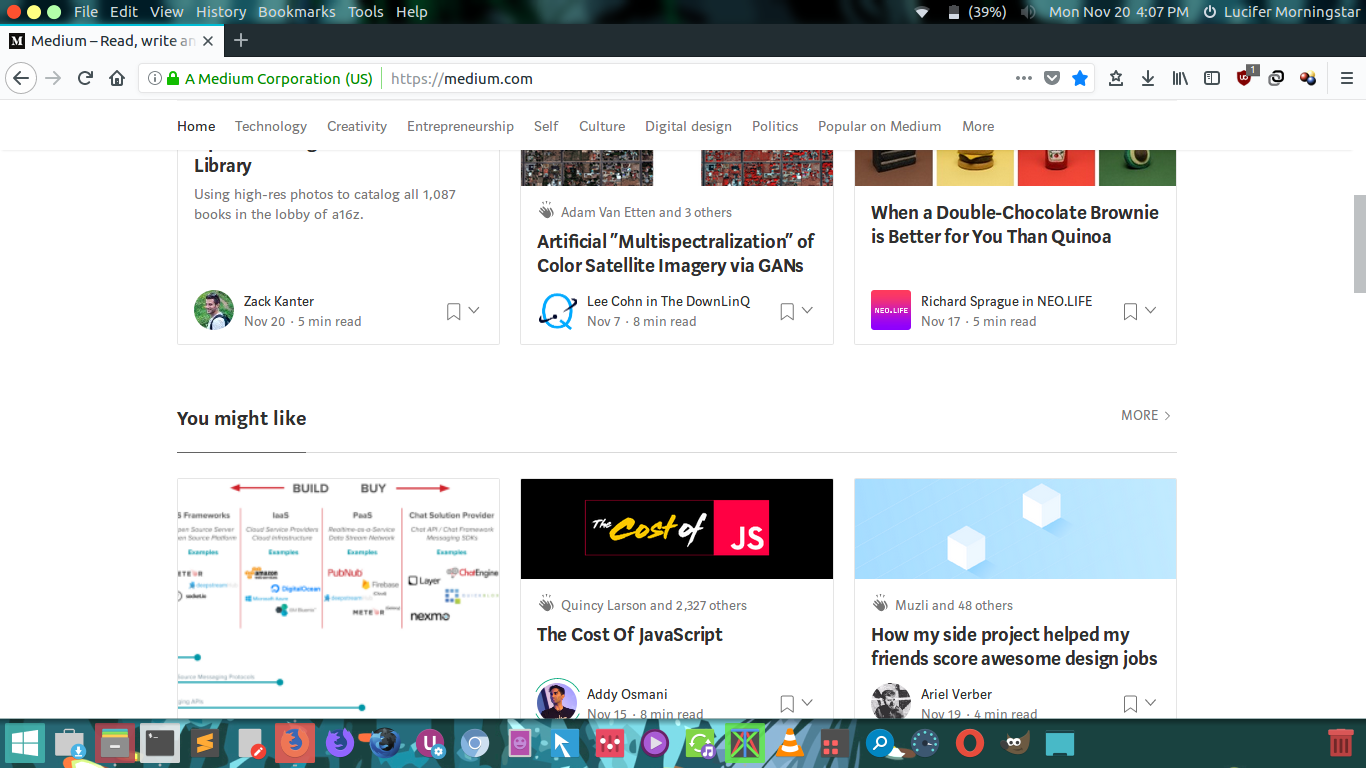Open Artificial Multispectralization article title
The image size is (1366, 768).
point(676,253)
